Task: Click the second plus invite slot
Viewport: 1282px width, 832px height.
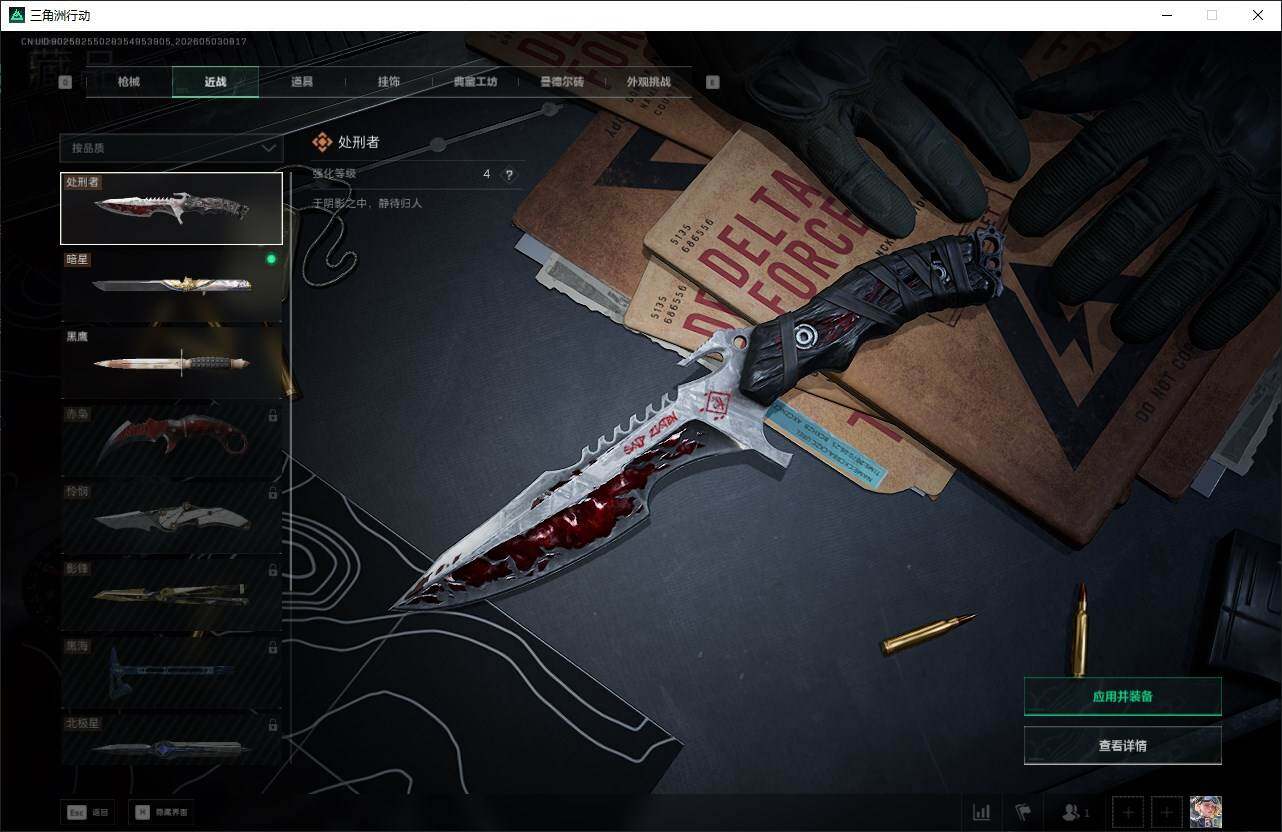Action: click(1167, 813)
